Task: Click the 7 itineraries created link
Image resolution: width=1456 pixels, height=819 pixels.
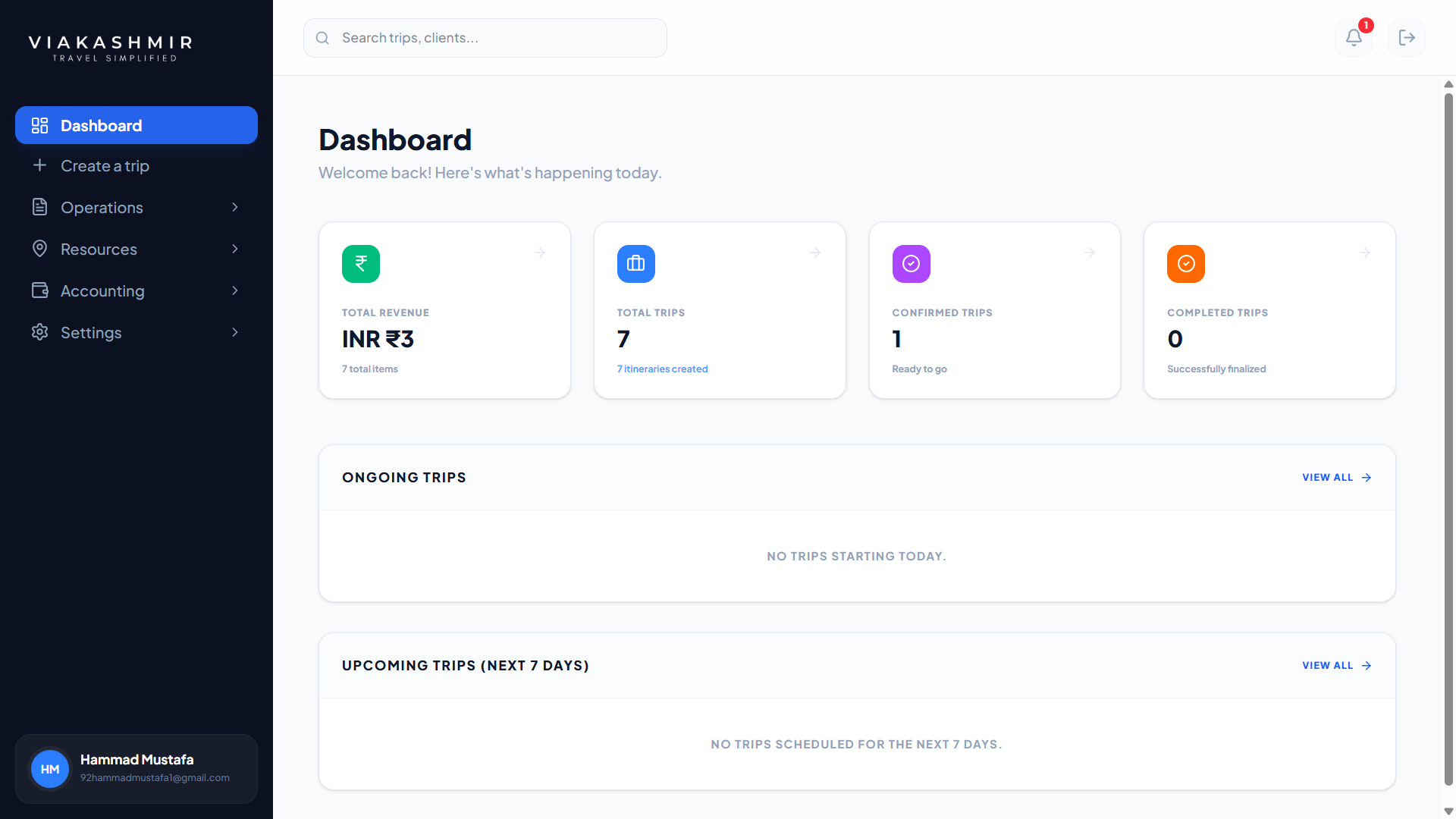Action: 662,369
